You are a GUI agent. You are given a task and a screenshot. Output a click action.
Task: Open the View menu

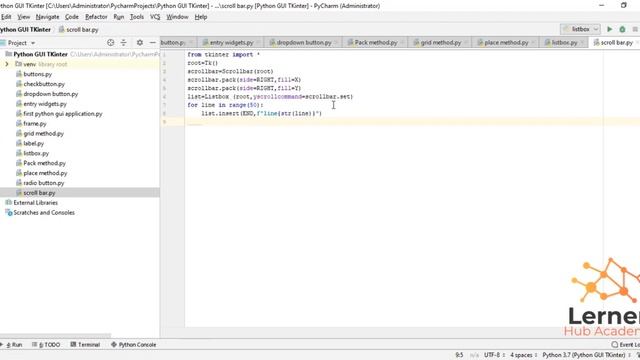point(23,17)
